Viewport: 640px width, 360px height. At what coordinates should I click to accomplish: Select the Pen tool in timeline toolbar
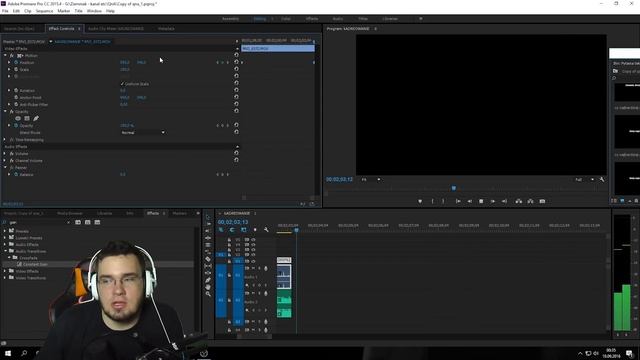point(208,280)
